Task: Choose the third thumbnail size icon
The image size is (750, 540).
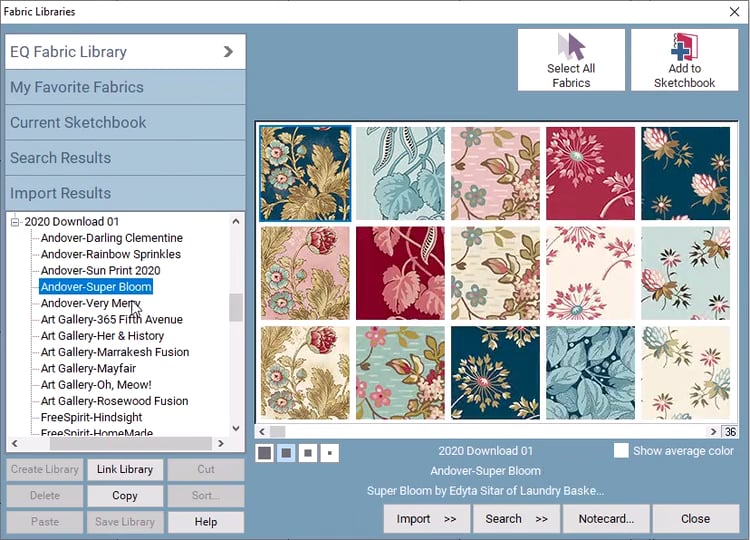Action: (x=308, y=452)
